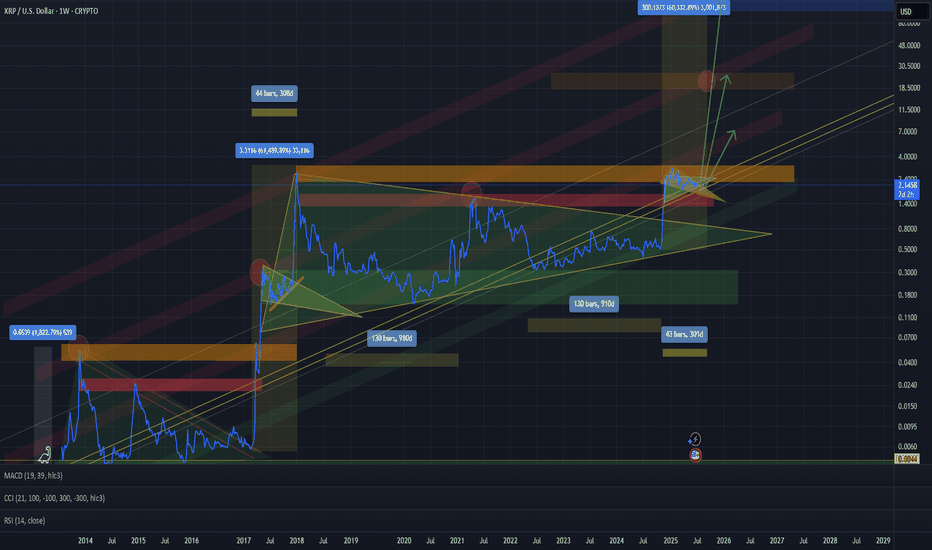This screenshot has width=932, height=550.
Task: Click the 7.0000 price scale value
Action: click(908, 131)
